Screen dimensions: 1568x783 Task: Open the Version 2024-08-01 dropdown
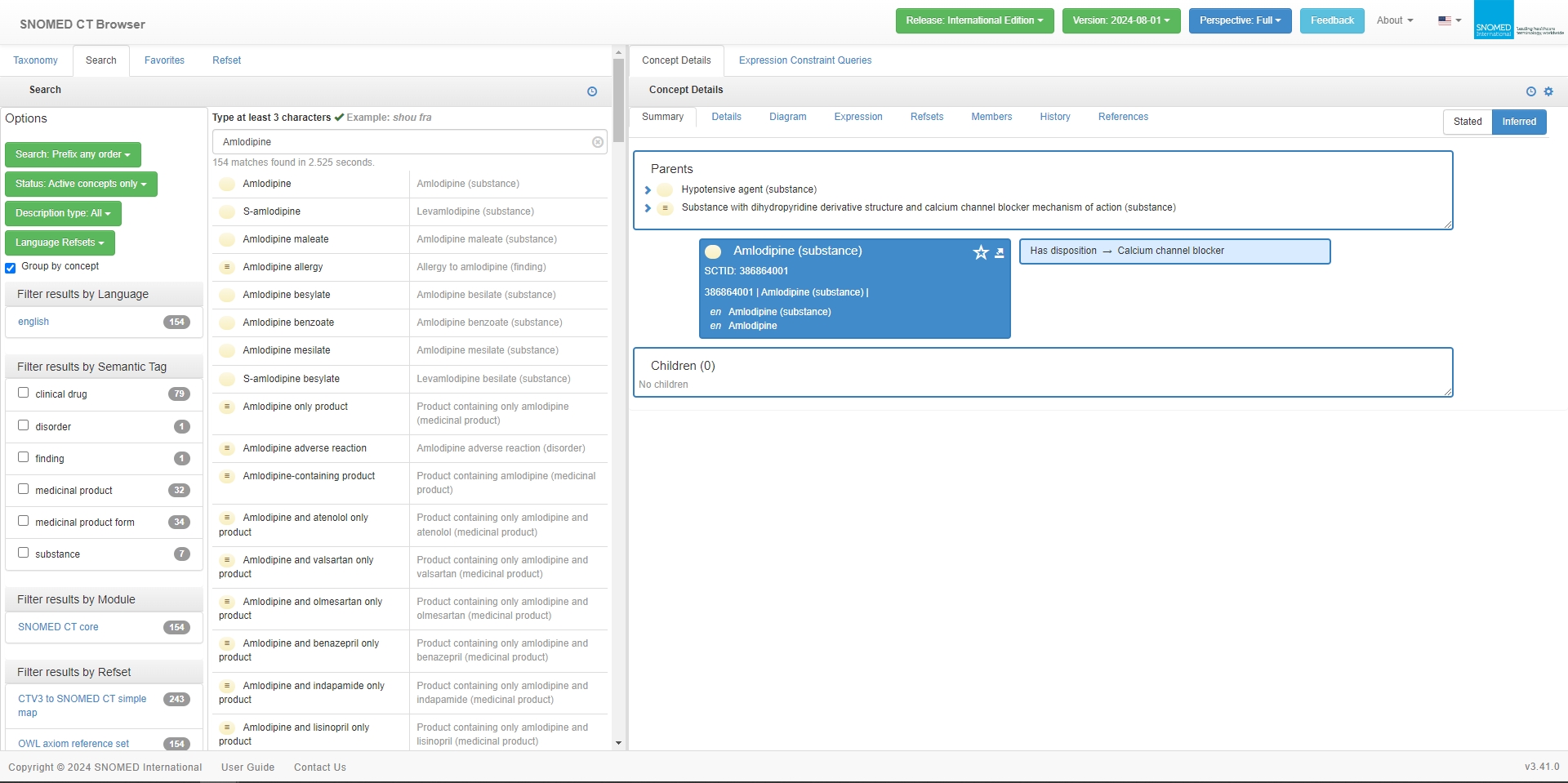coord(1121,20)
